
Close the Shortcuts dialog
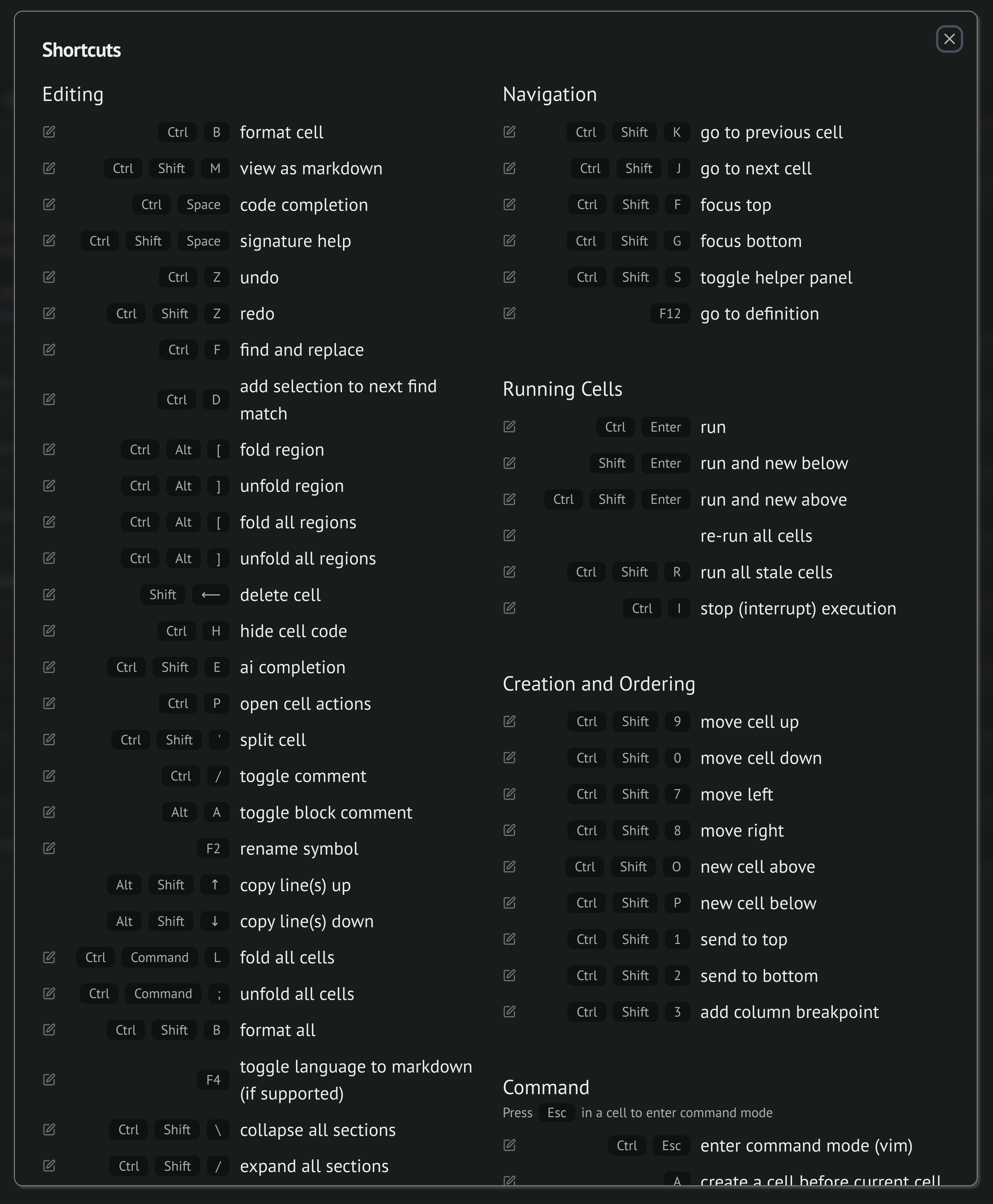pos(949,39)
